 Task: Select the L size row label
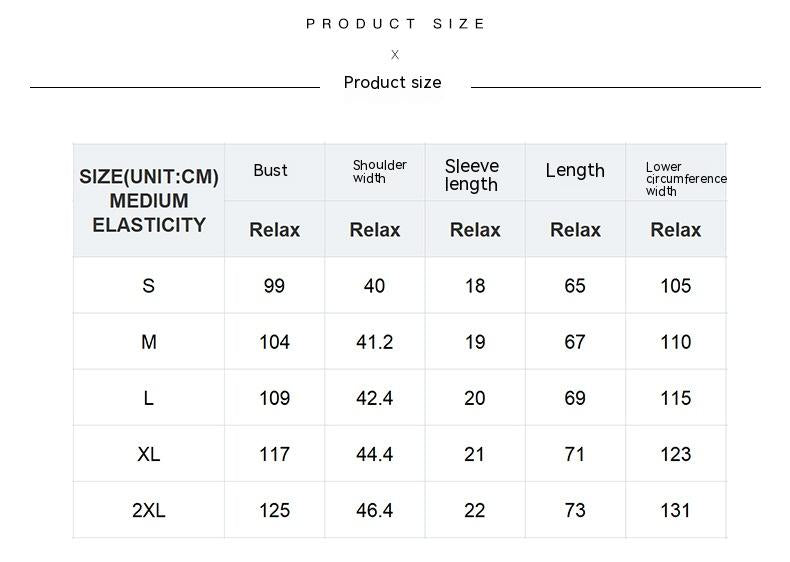pos(148,398)
